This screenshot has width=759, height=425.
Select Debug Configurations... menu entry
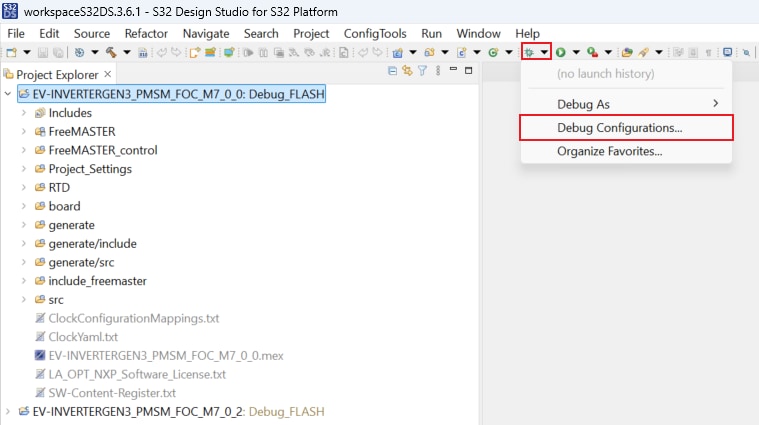click(619, 128)
